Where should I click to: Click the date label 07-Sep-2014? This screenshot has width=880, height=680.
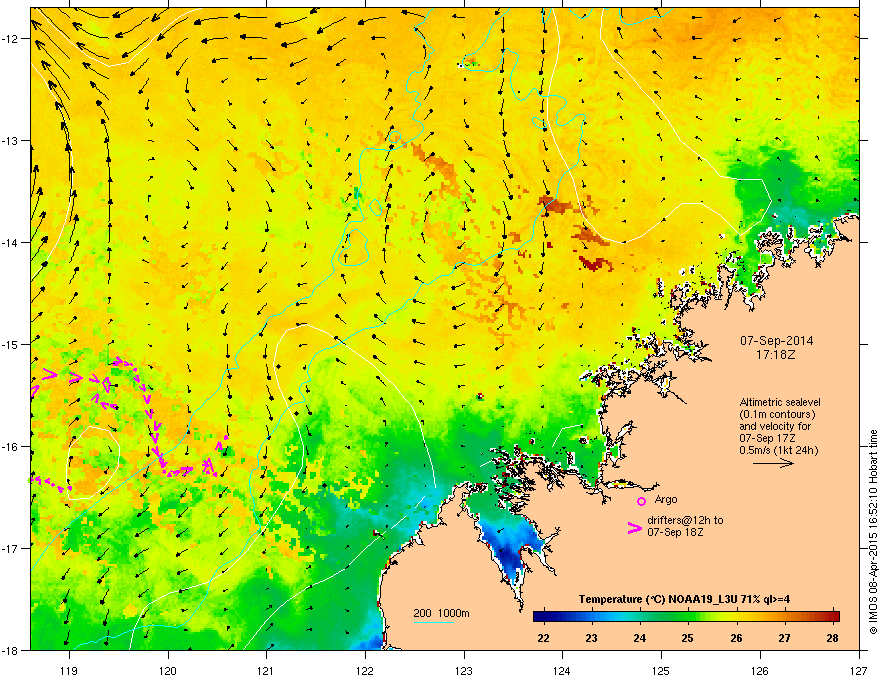coord(776,341)
